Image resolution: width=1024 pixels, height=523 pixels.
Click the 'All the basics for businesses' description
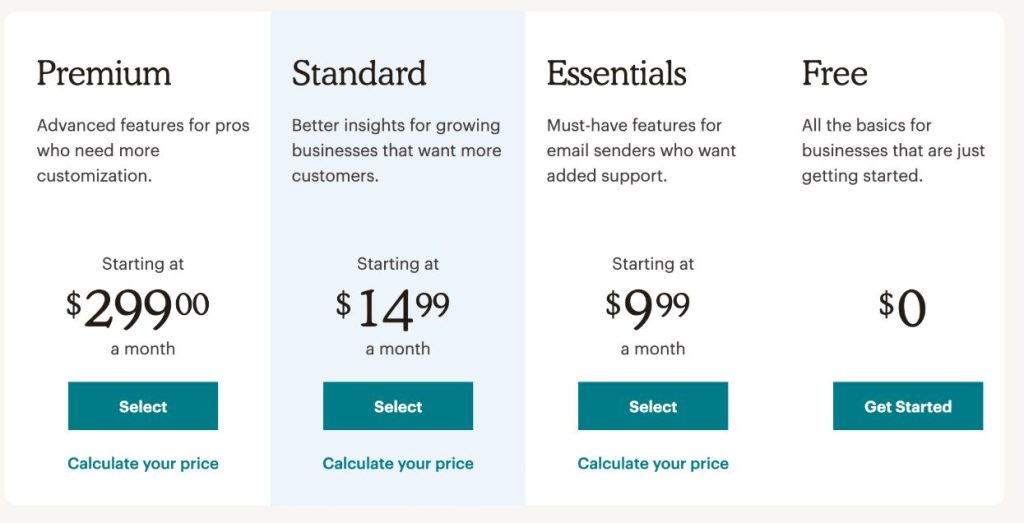coord(893,150)
